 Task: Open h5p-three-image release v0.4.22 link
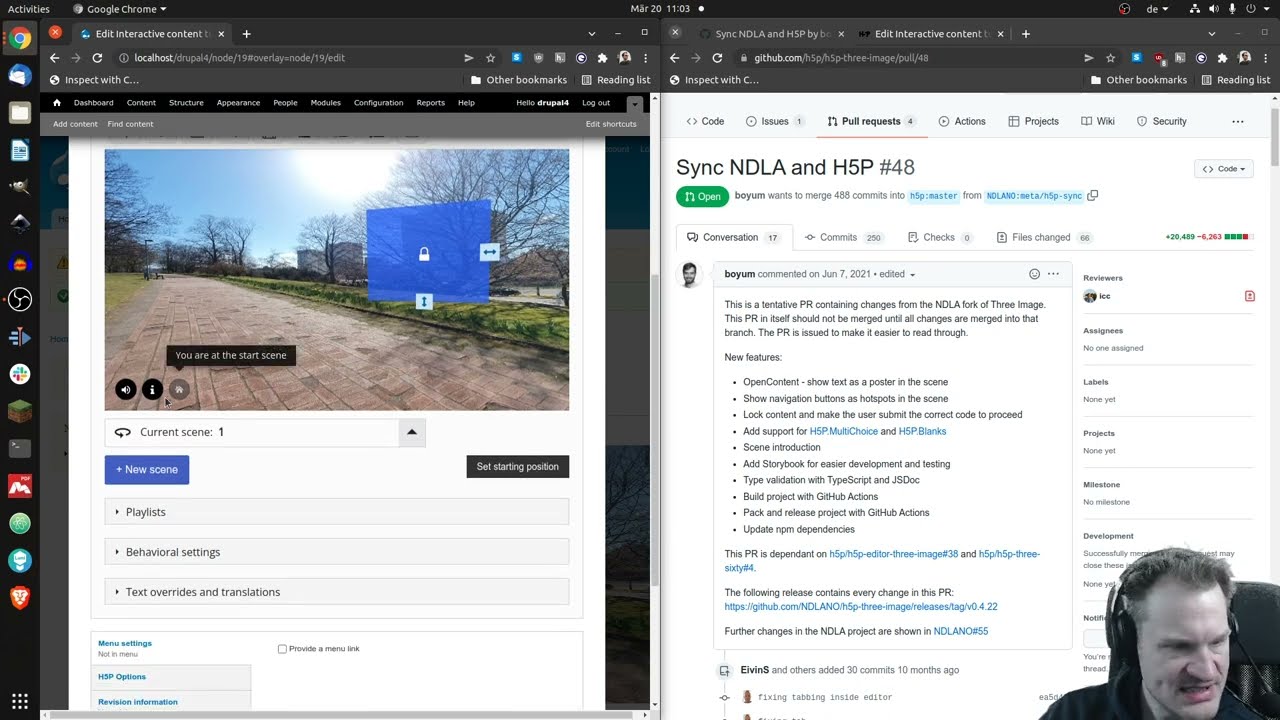861,607
